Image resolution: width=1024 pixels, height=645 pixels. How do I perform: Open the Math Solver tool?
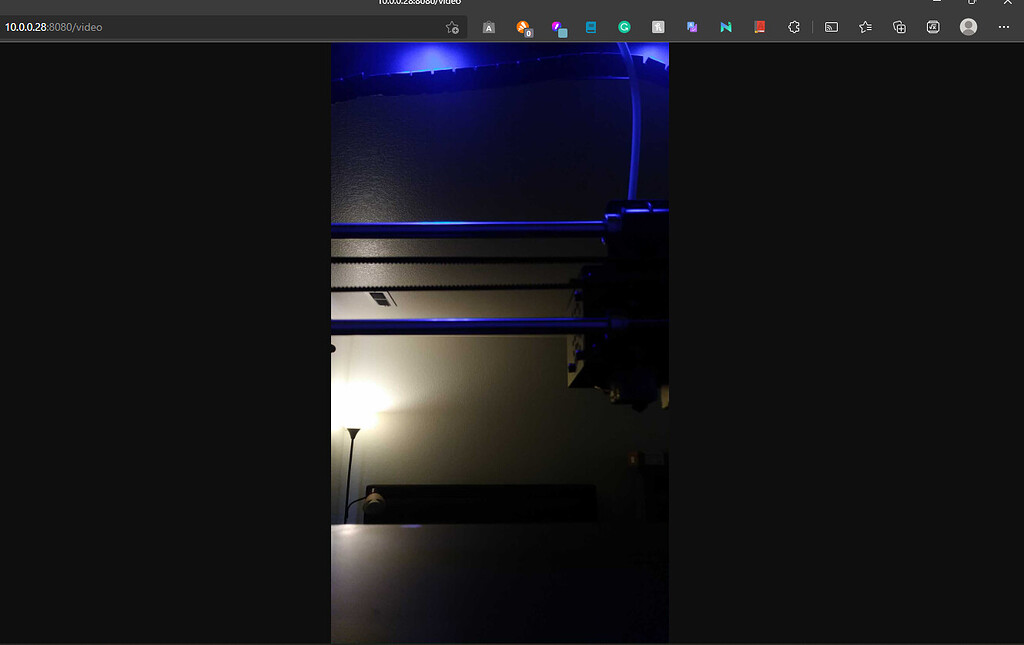click(x=932, y=27)
